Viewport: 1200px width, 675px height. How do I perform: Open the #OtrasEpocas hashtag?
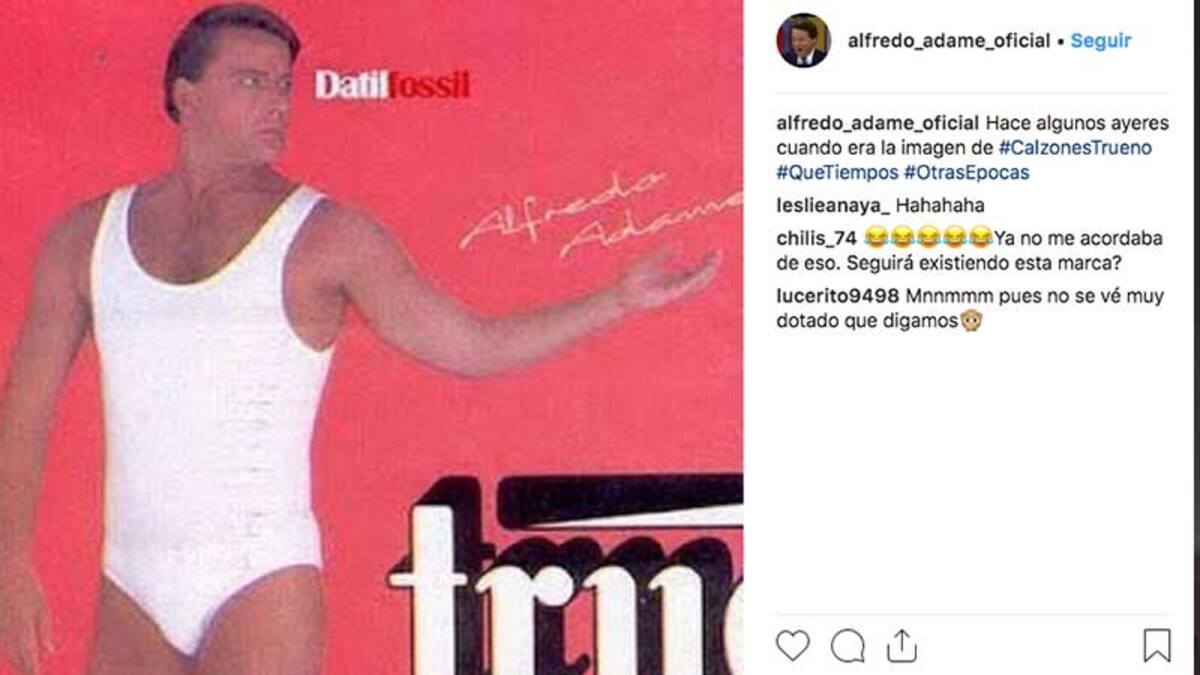[x=966, y=172]
